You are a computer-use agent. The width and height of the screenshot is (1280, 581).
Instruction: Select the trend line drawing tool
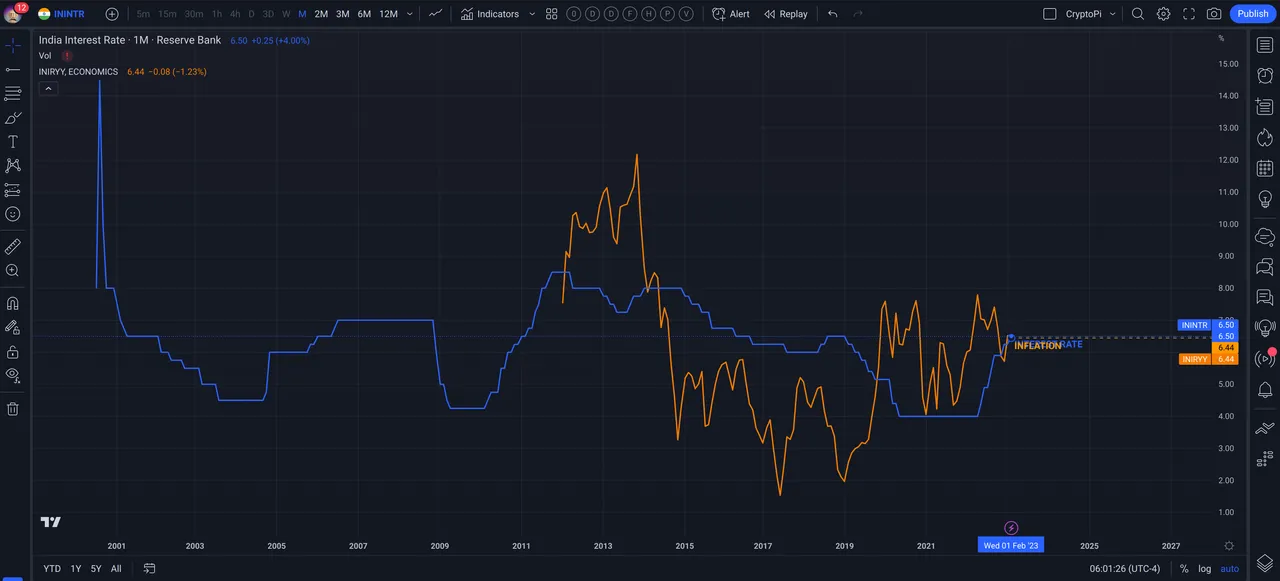pyautogui.click(x=13, y=70)
